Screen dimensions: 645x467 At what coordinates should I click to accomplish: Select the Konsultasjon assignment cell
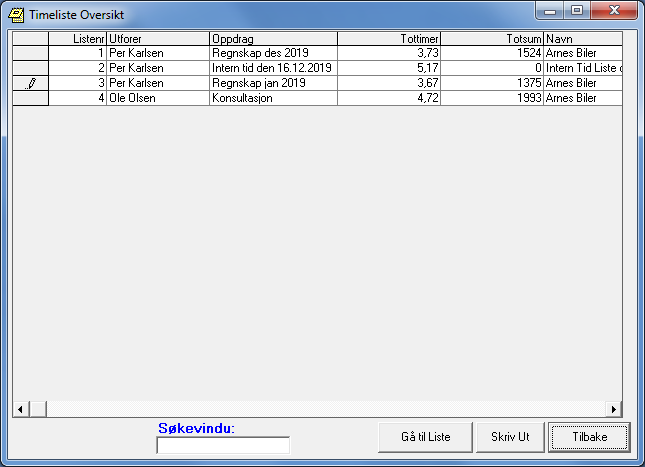(272, 99)
